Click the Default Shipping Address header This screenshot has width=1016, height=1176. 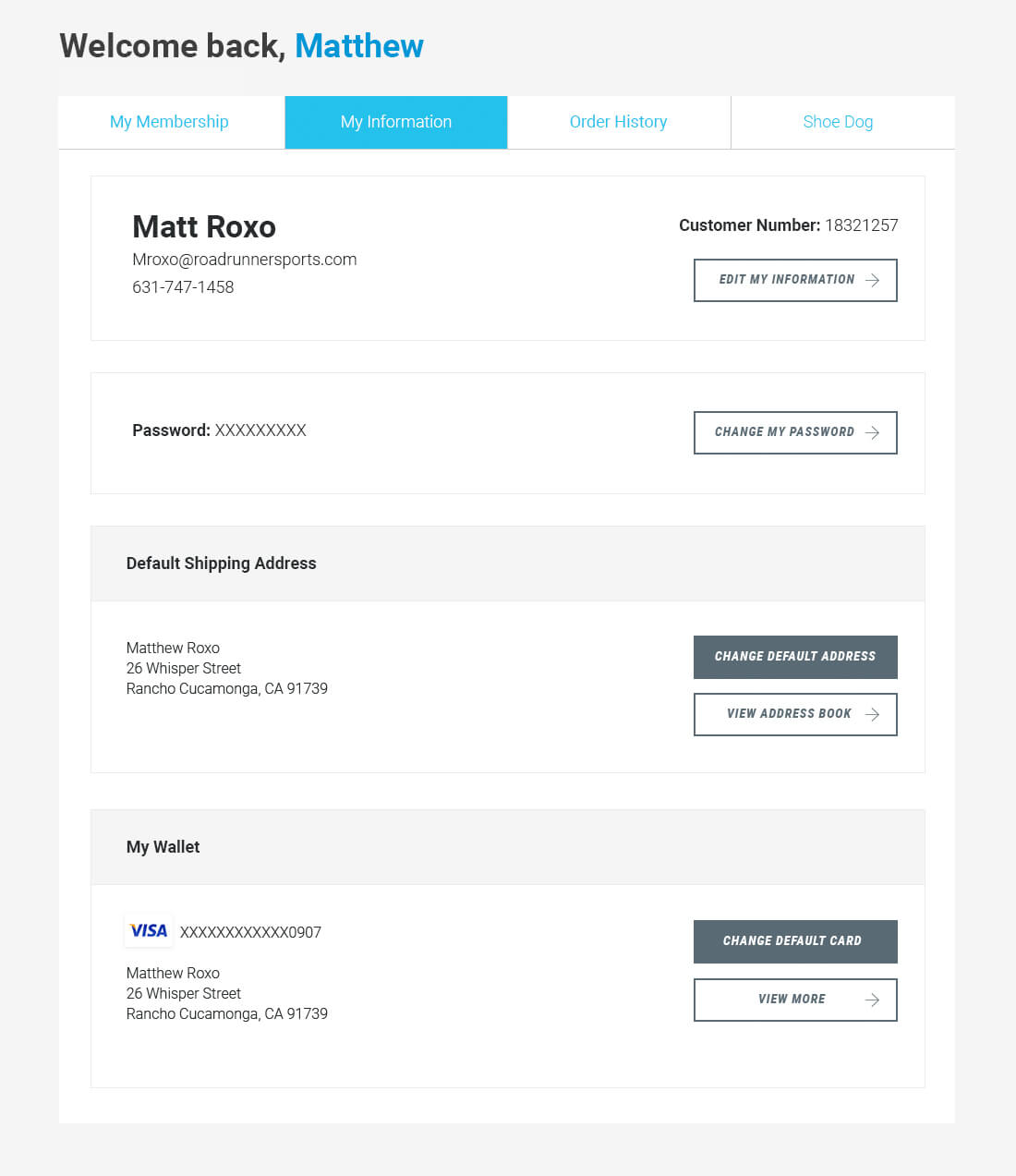coord(222,564)
